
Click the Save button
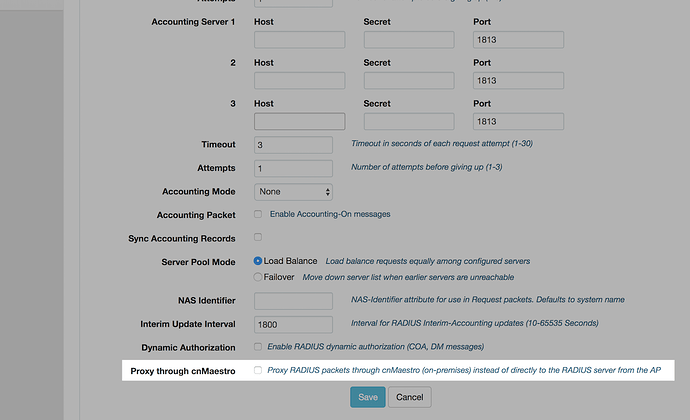pos(368,397)
